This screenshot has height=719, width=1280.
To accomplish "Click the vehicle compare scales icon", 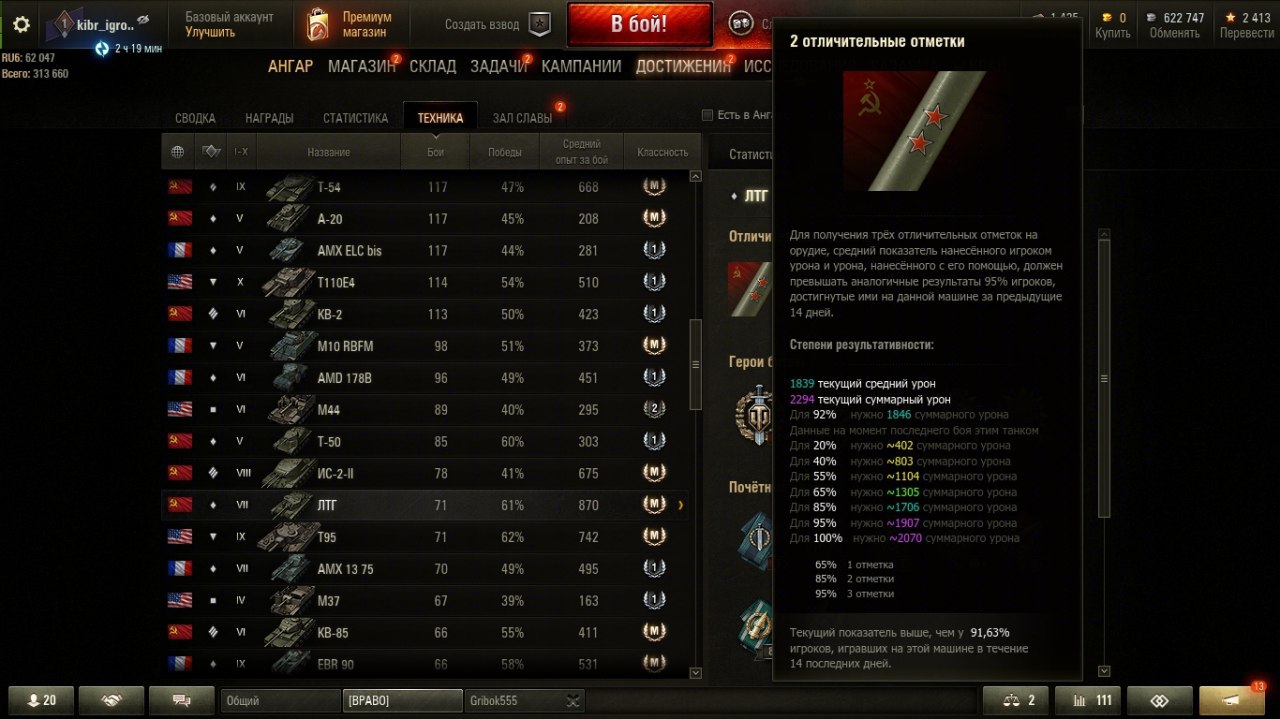I will [x=1016, y=700].
